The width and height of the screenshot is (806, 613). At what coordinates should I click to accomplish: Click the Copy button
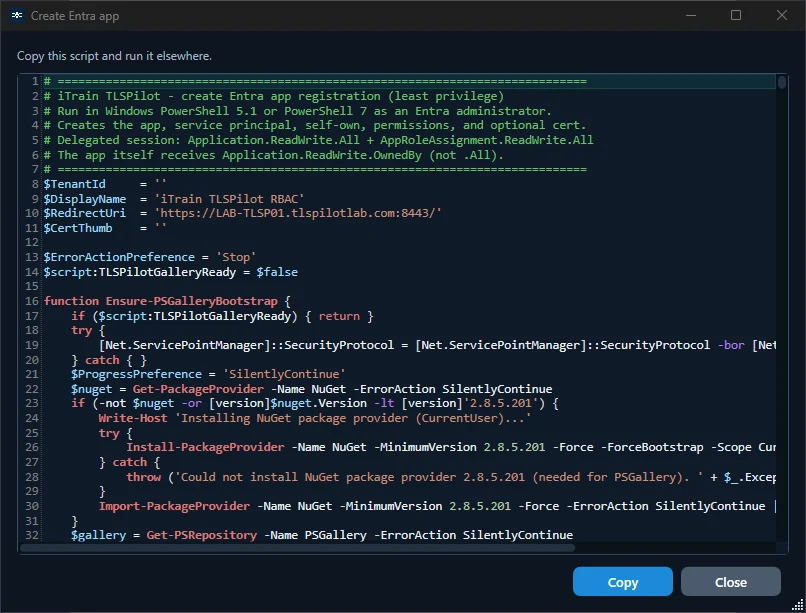point(622,582)
